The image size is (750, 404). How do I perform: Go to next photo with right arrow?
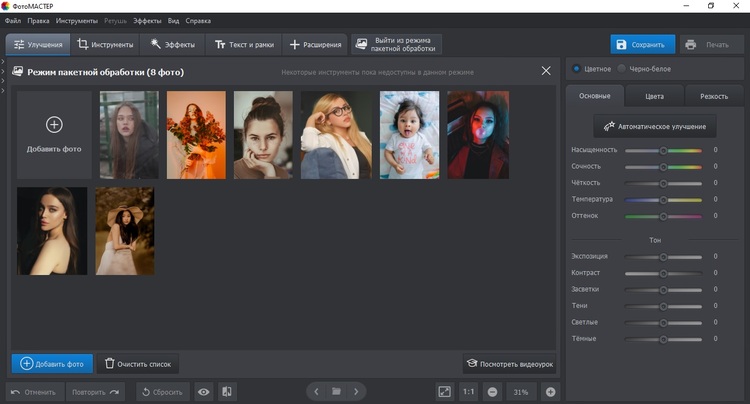[x=356, y=391]
